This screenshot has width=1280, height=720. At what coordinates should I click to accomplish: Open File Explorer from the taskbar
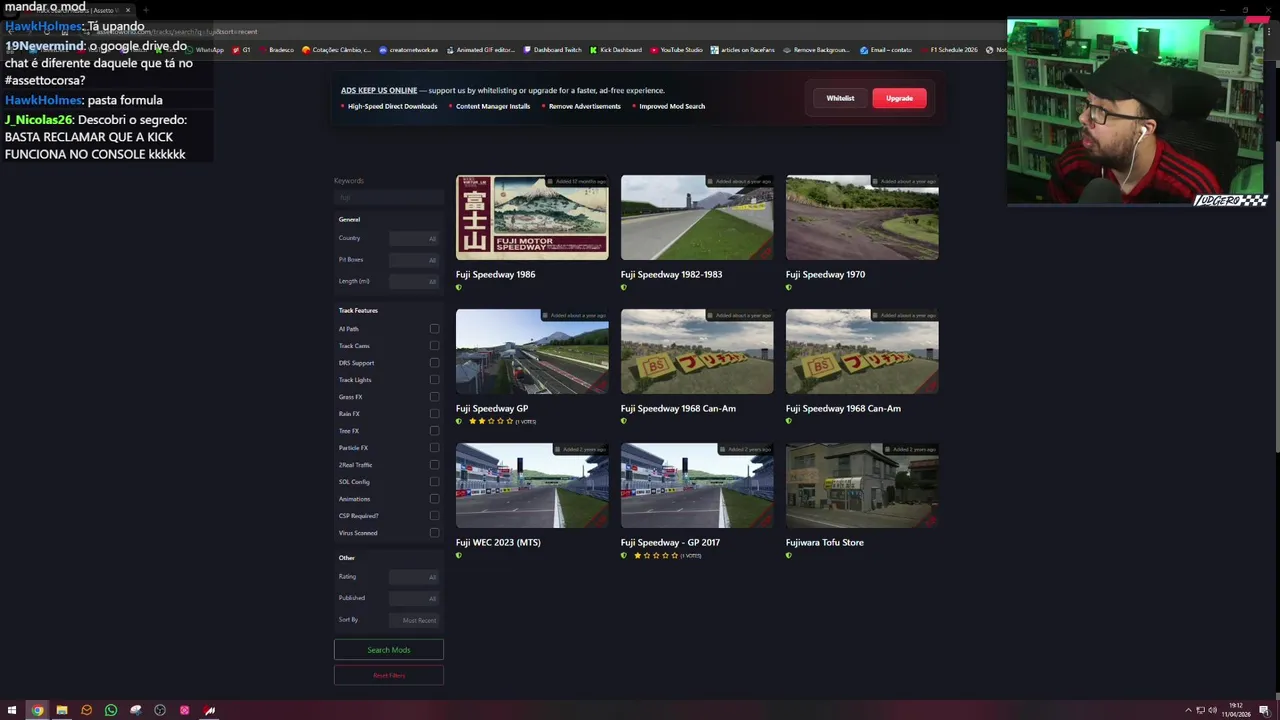pyautogui.click(x=62, y=710)
